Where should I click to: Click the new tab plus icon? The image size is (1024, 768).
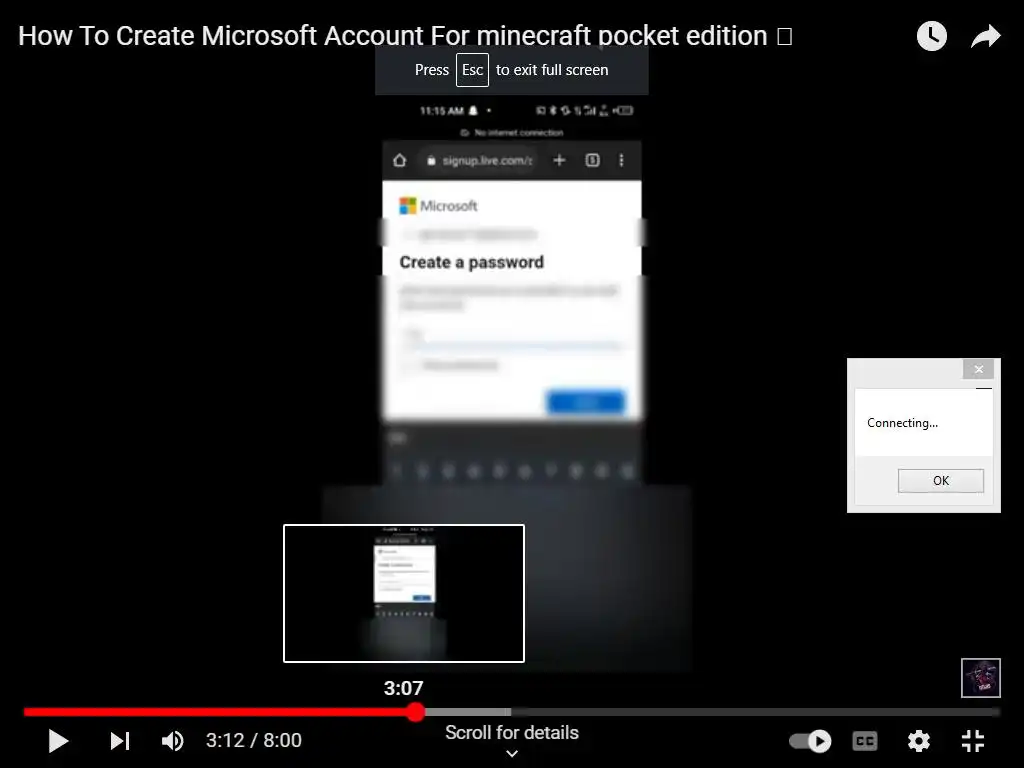pos(559,160)
